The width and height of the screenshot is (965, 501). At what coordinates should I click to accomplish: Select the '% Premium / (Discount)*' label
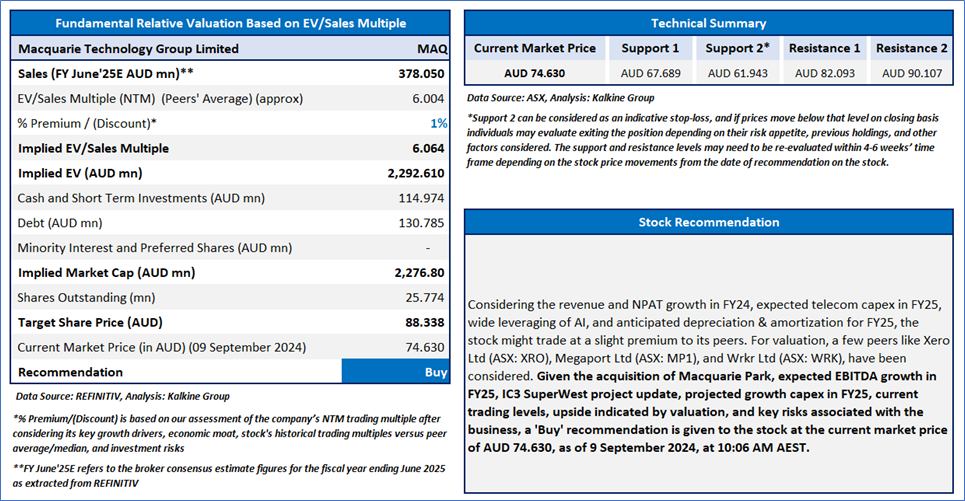click(87, 124)
